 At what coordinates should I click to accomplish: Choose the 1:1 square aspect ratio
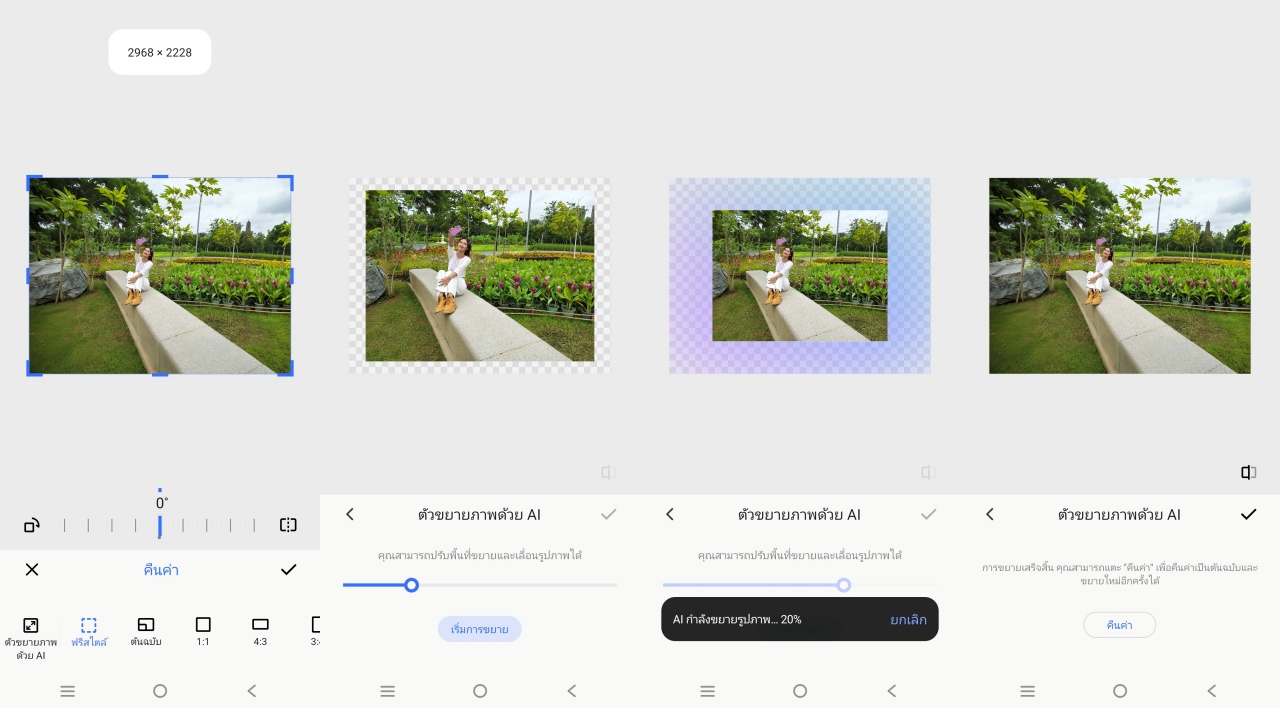point(203,632)
